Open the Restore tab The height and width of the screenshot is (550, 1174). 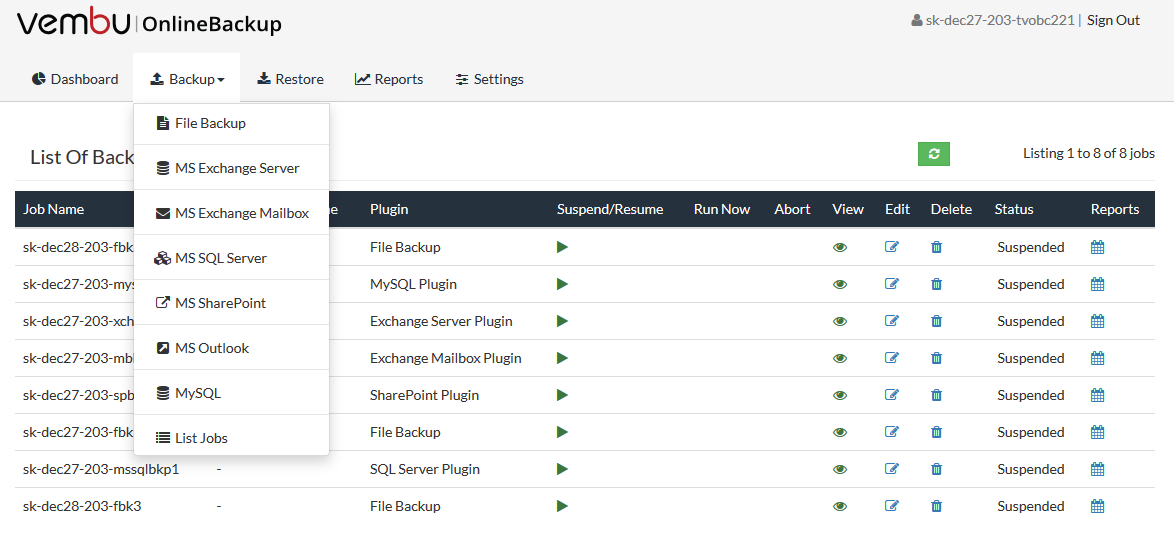pyautogui.click(x=291, y=79)
